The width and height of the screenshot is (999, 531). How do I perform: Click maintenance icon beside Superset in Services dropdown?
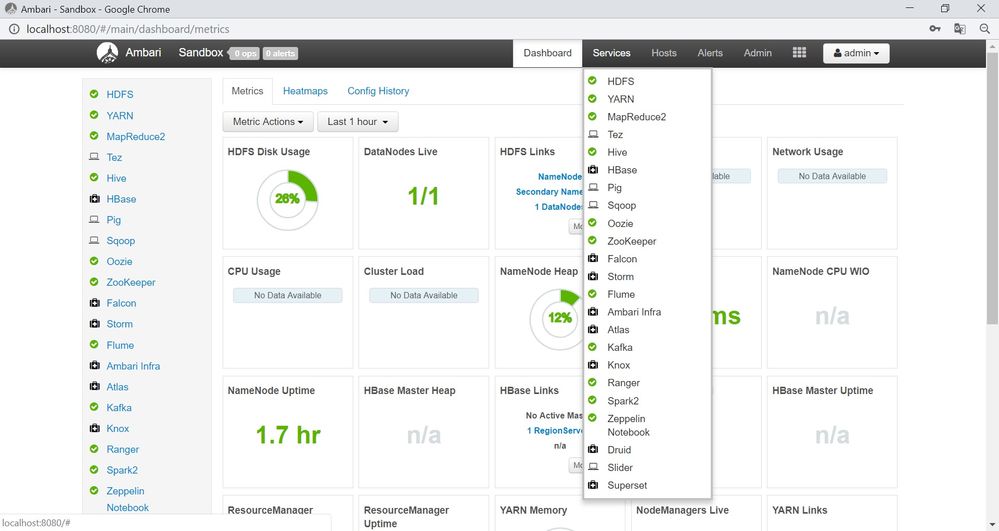click(x=593, y=485)
